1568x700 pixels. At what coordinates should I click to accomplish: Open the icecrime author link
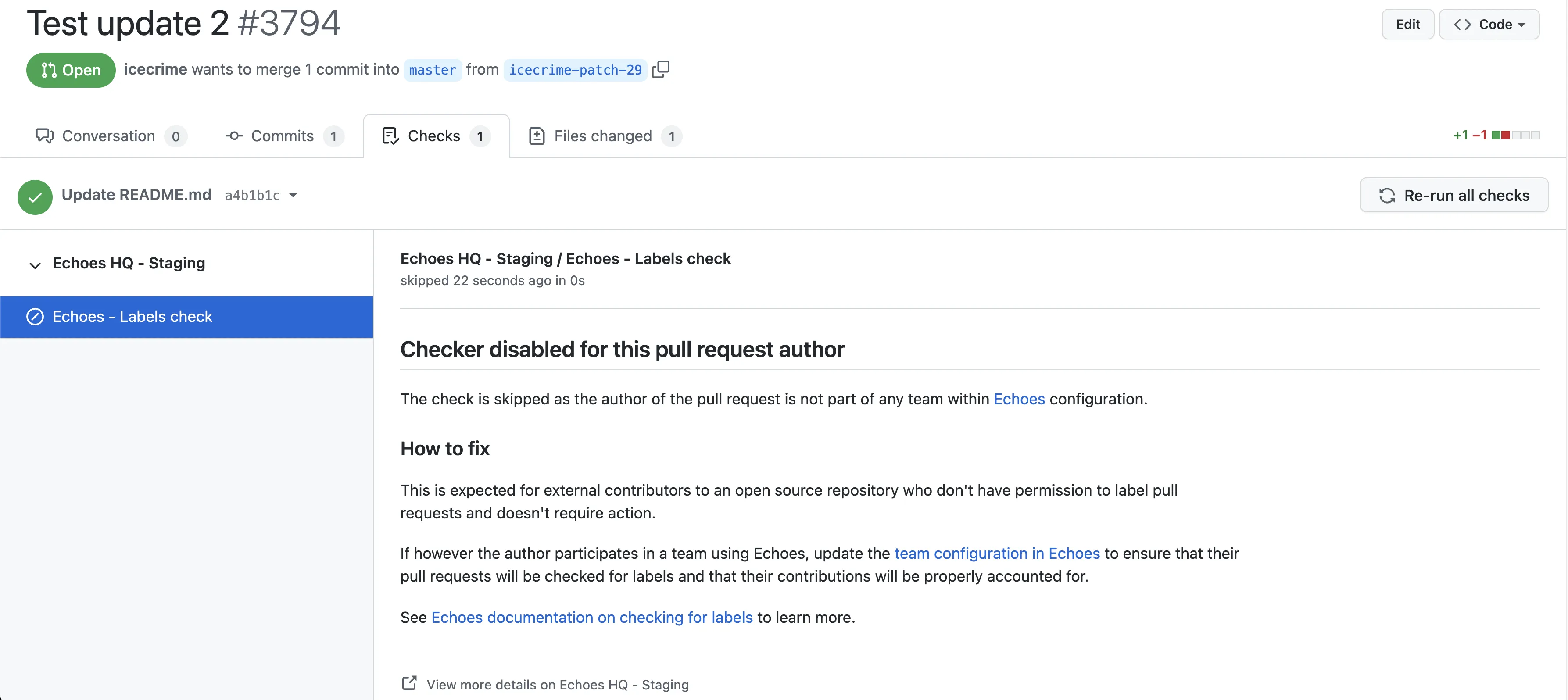pyautogui.click(x=155, y=69)
